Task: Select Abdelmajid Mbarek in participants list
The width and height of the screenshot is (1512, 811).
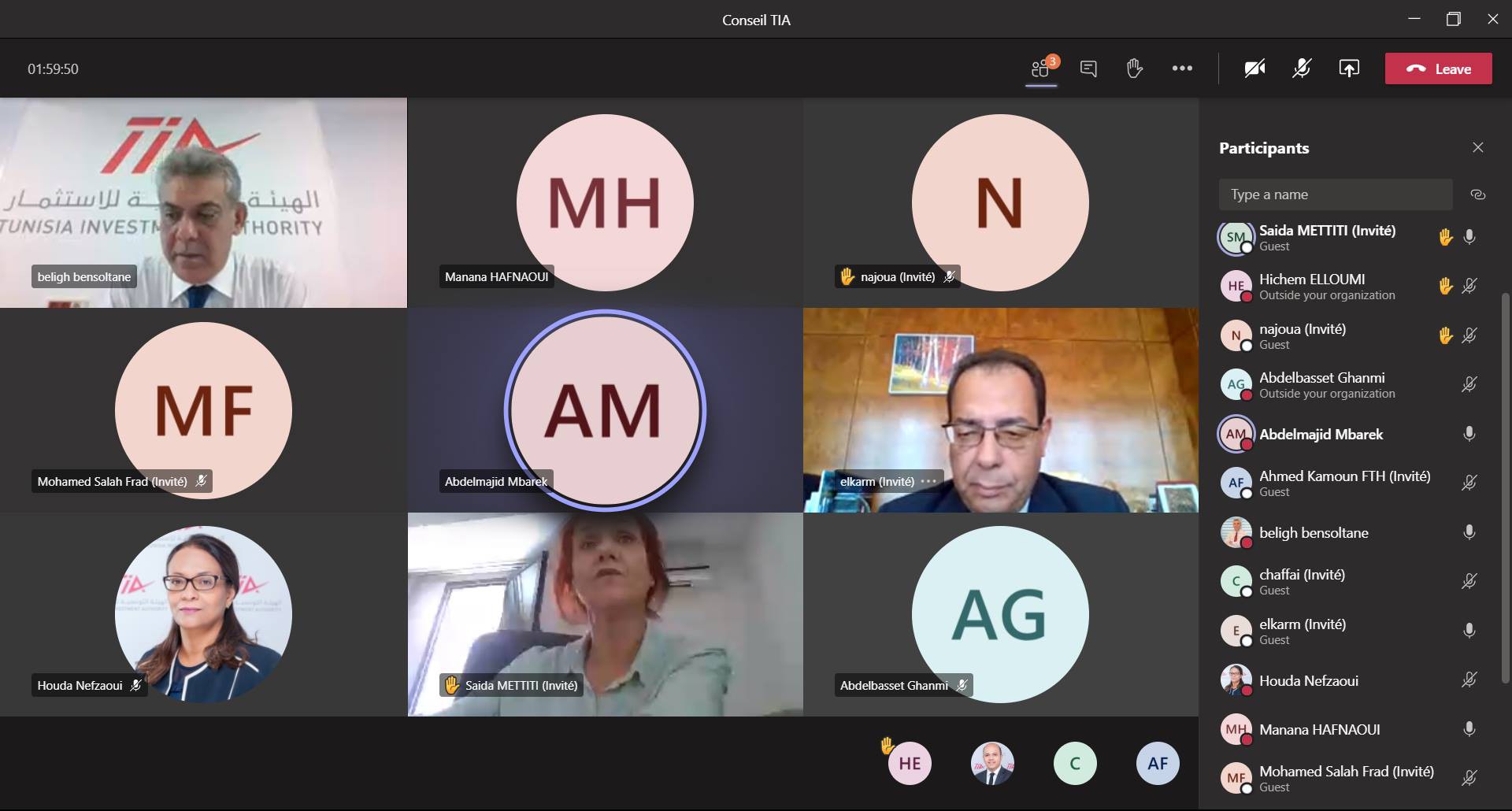Action: click(x=1321, y=435)
